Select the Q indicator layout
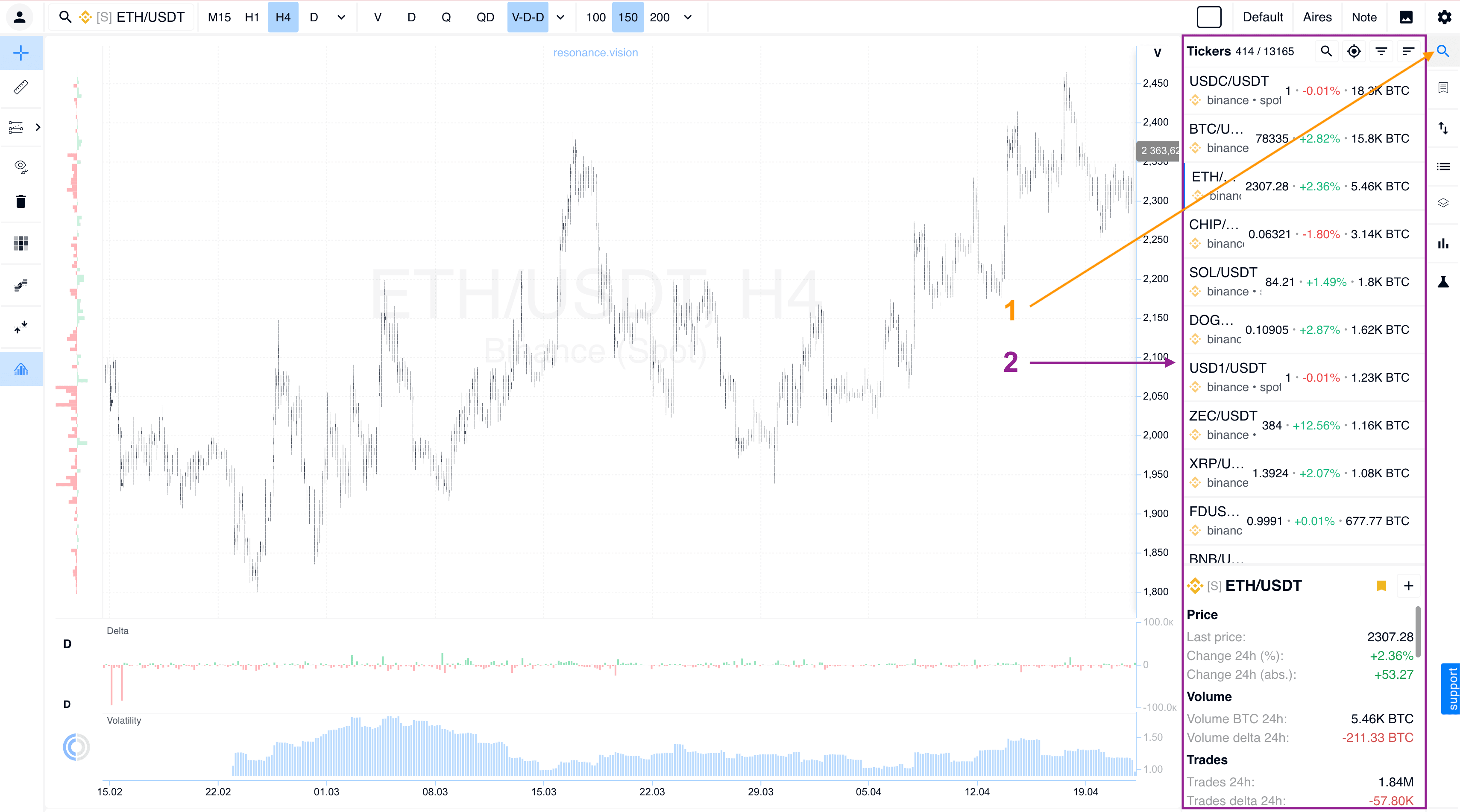 click(x=446, y=17)
